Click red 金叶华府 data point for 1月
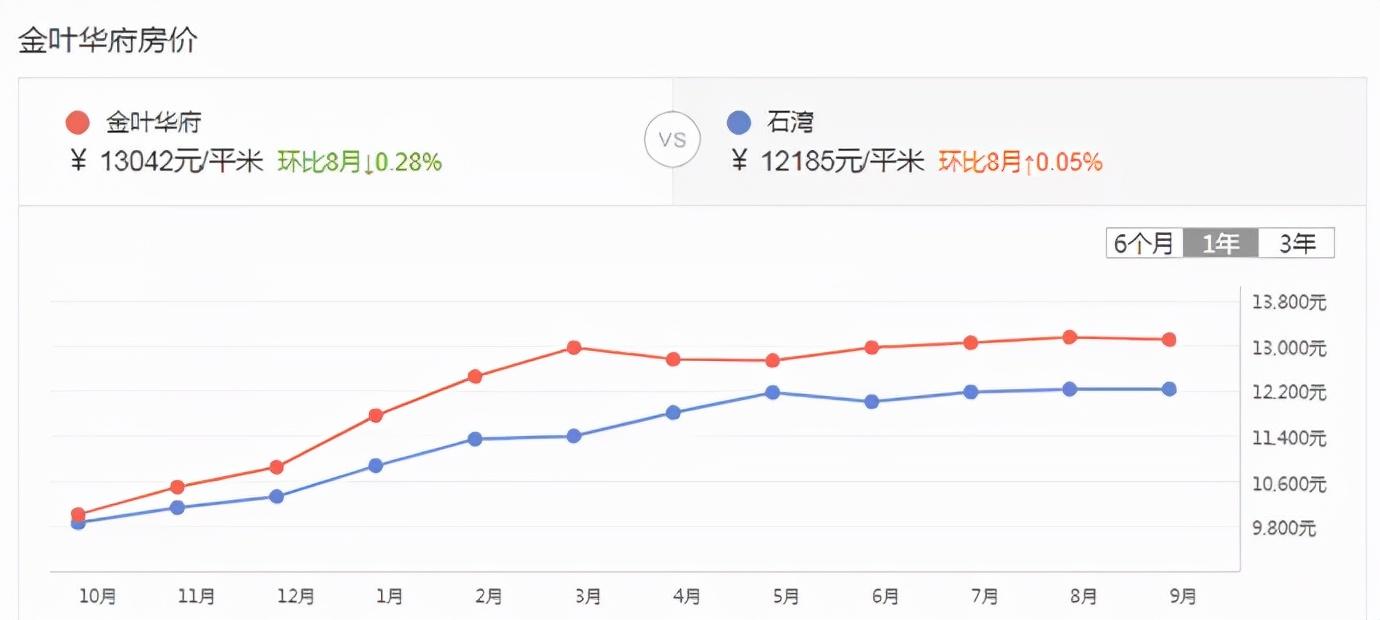1380x620 pixels. click(376, 415)
